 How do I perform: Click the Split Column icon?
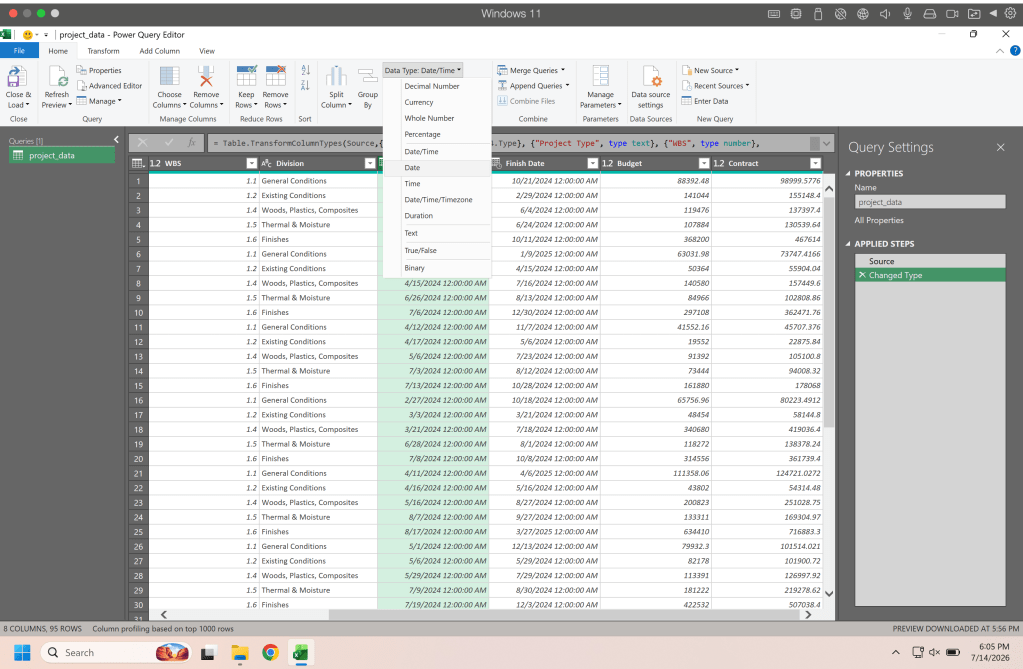tap(336, 76)
